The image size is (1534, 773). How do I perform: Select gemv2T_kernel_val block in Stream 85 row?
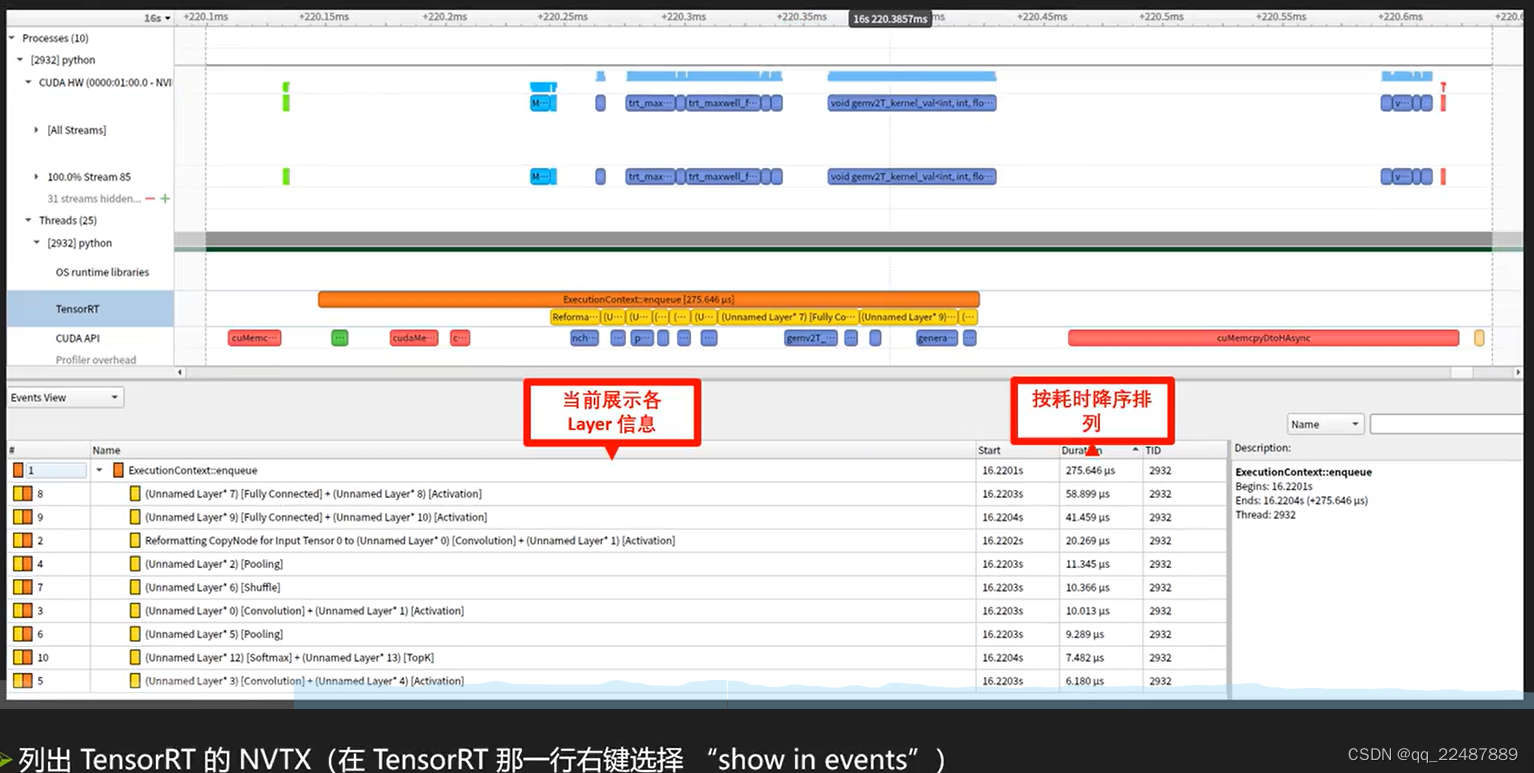[912, 177]
